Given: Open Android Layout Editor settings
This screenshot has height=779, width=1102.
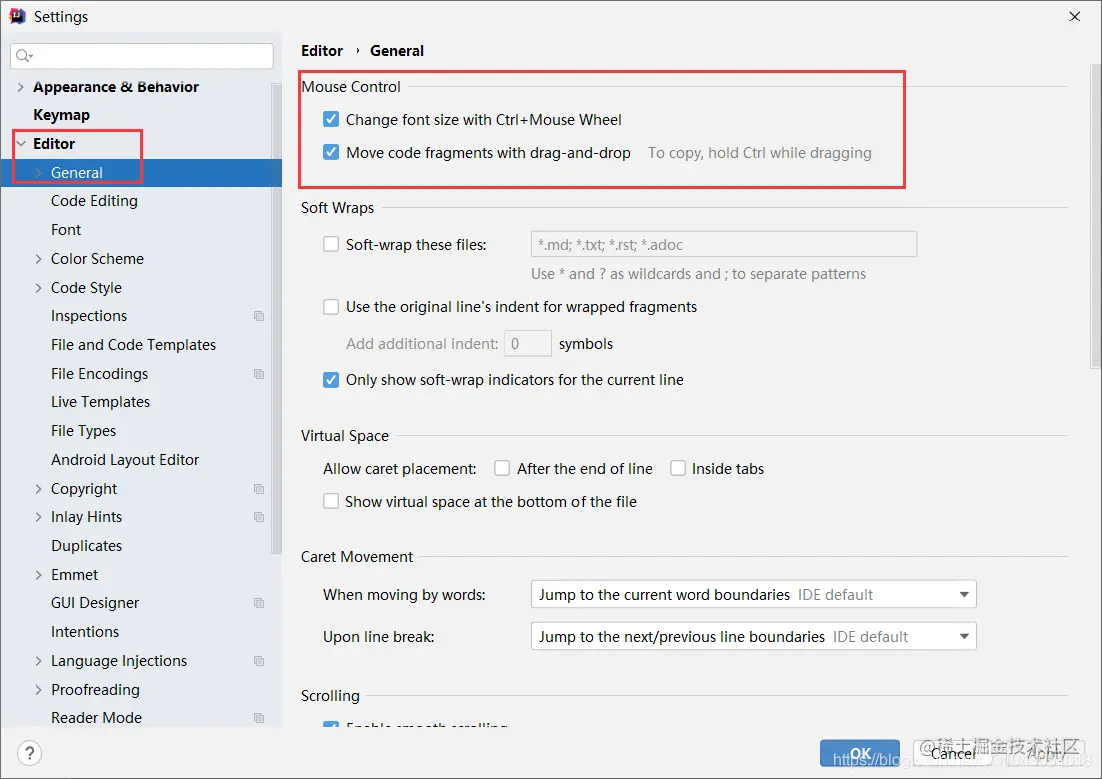Looking at the screenshot, I should (x=125, y=460).
